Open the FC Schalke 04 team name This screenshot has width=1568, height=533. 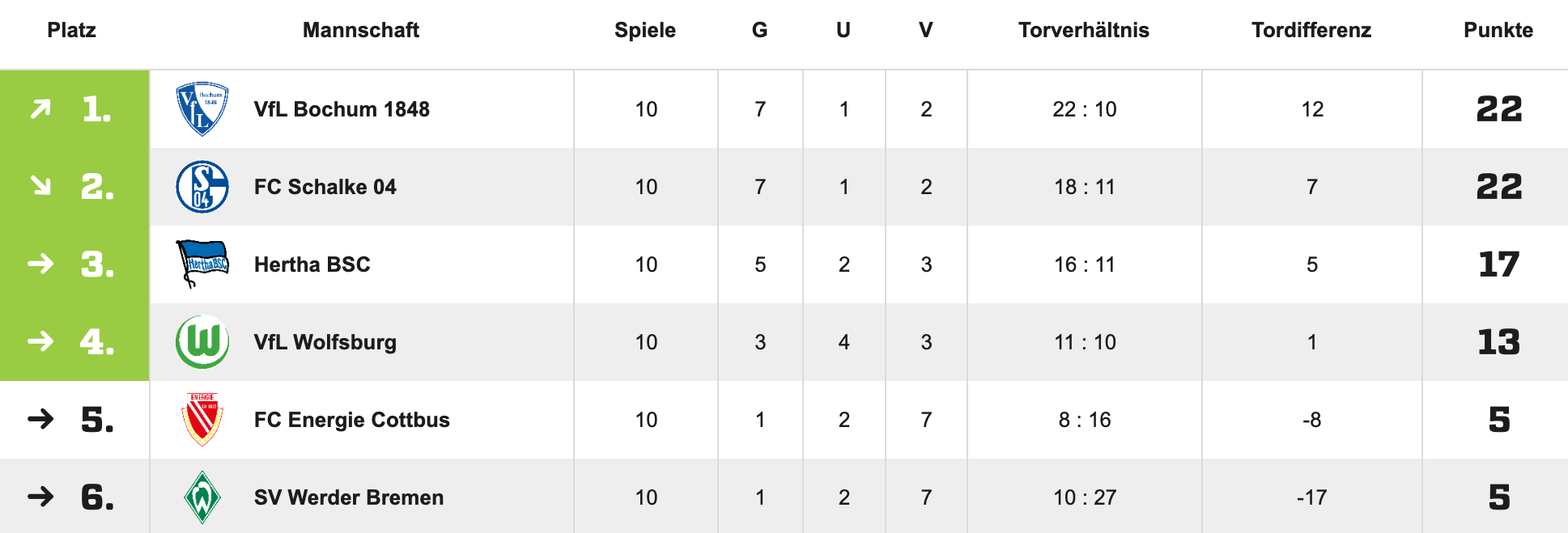(x=325, y=187)
